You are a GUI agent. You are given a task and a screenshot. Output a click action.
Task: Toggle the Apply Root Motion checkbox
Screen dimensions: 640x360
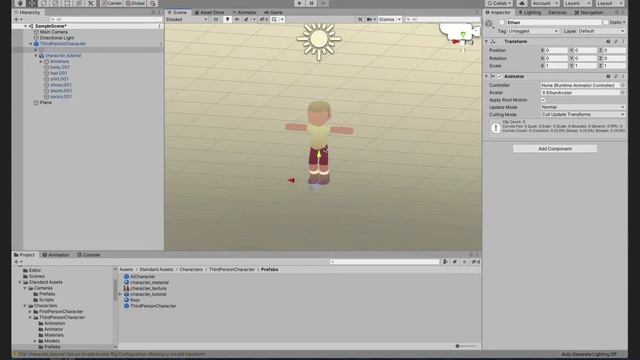coord(543,100)
